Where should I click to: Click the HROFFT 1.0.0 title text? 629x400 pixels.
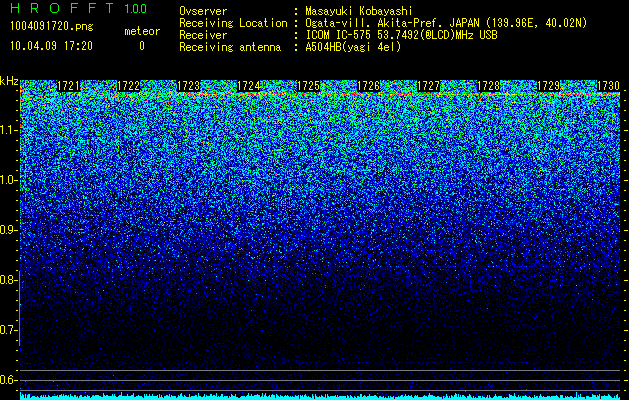79,8
